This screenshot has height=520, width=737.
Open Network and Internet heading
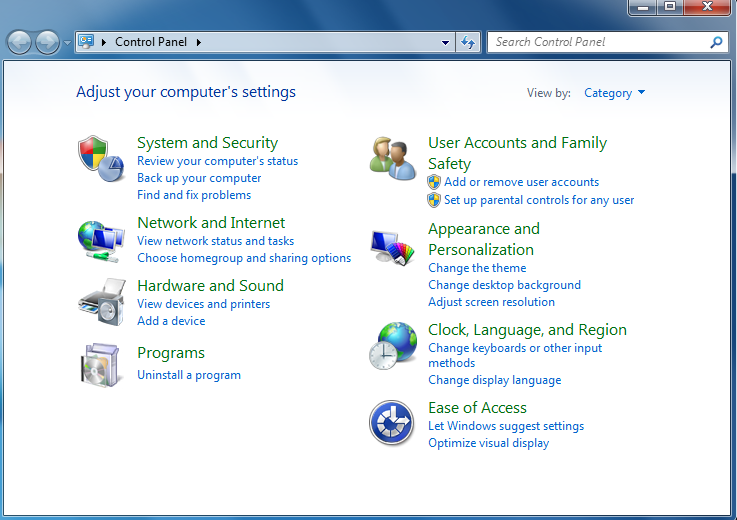point(211,223)
